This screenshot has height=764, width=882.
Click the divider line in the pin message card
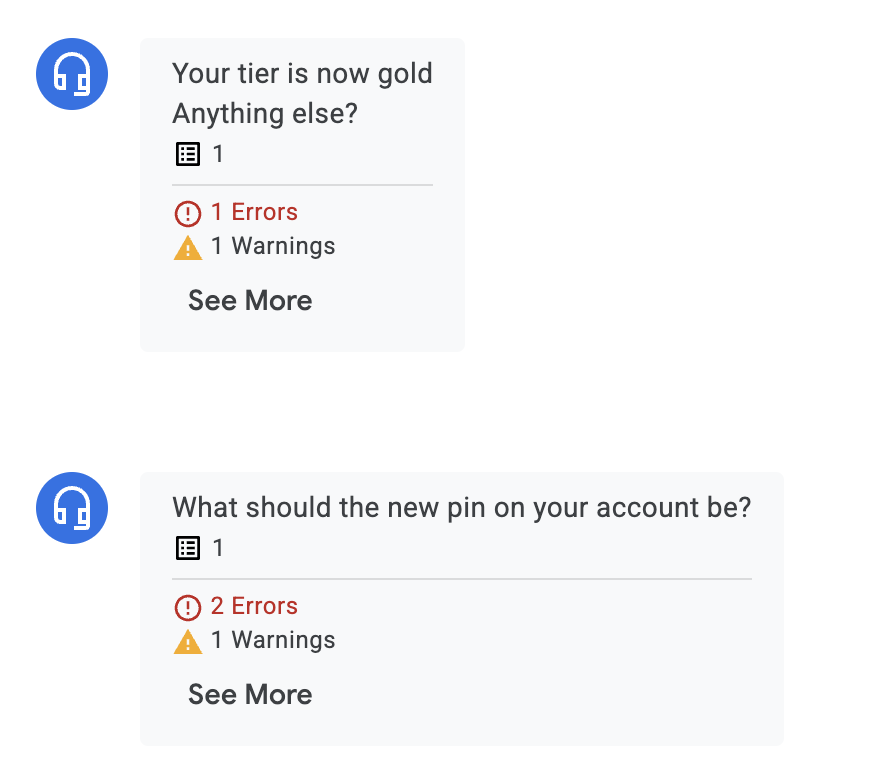pos(462,578)
